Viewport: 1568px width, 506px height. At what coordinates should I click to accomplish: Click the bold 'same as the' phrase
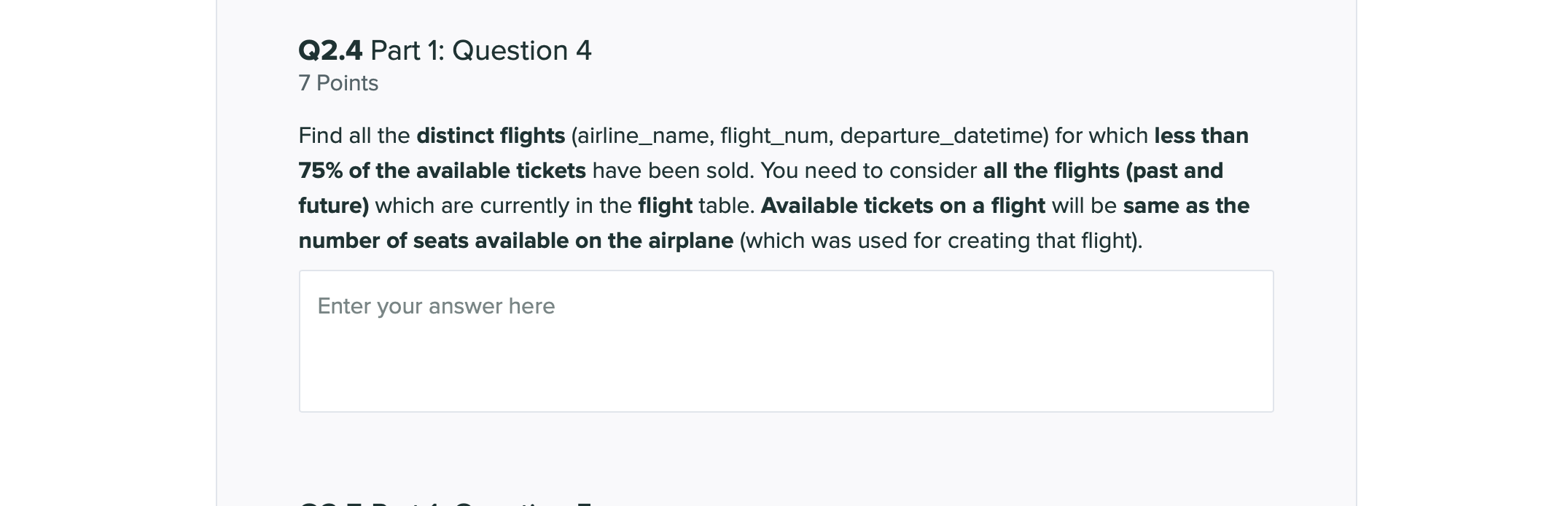[x=1186, y=206]
